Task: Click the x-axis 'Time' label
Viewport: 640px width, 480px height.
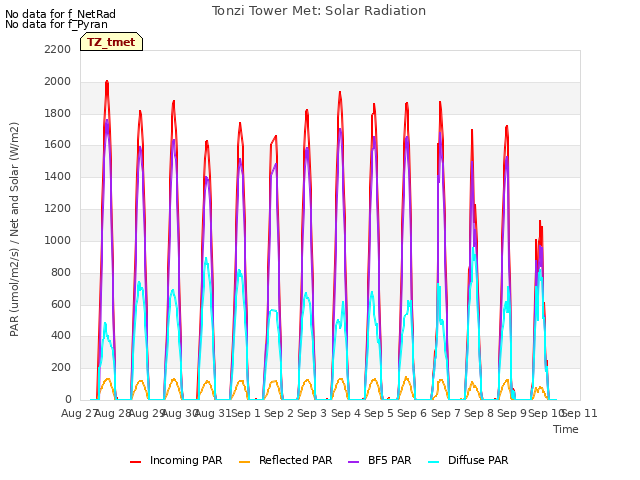Action: (x=566, y=429)
